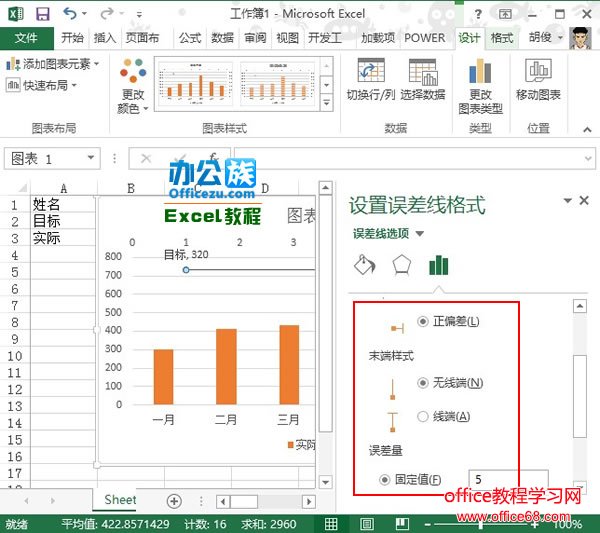The image size is (600, 533).
Task: Select 固定值(F) error amount radio
Action: click(x=385, y=479)
